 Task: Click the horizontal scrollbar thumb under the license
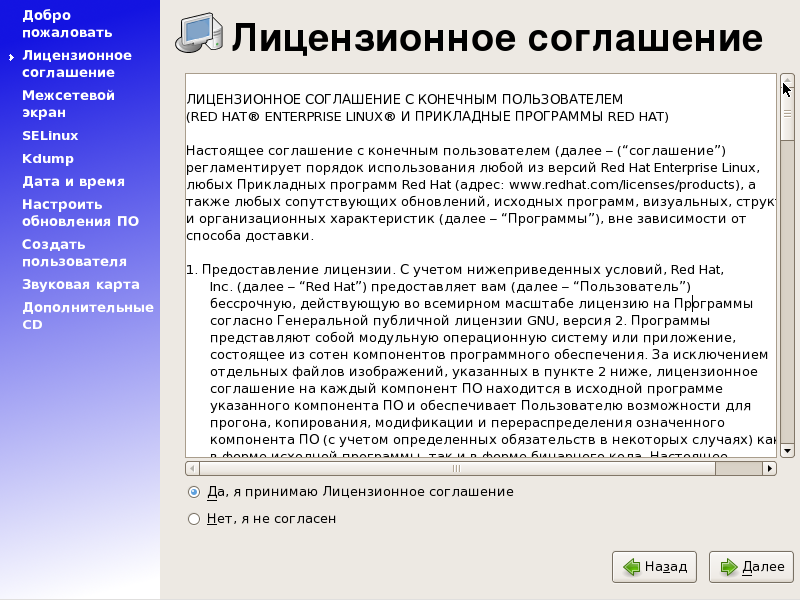coord(440,468)
